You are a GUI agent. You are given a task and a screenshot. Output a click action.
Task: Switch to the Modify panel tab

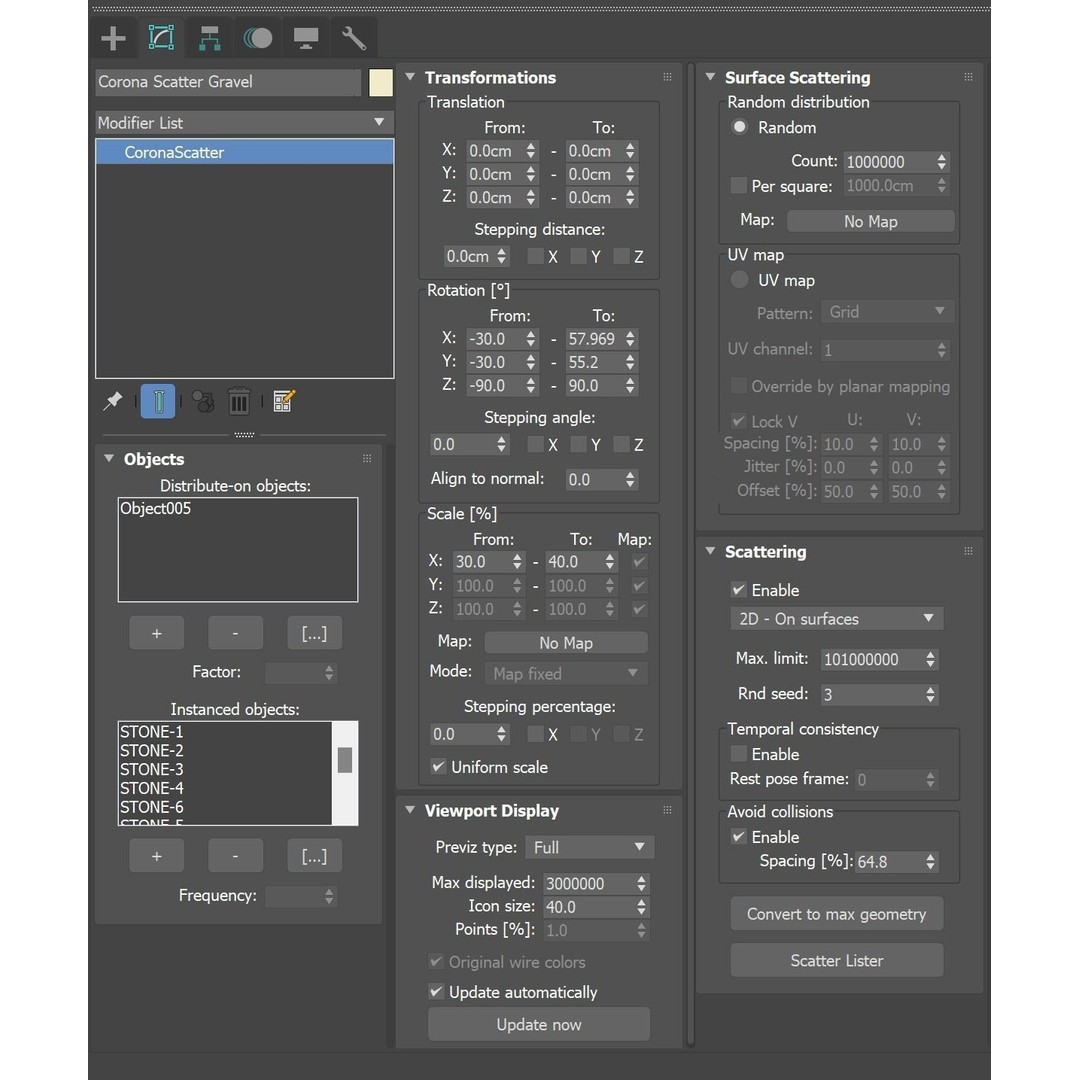click(x=161, y=38)
